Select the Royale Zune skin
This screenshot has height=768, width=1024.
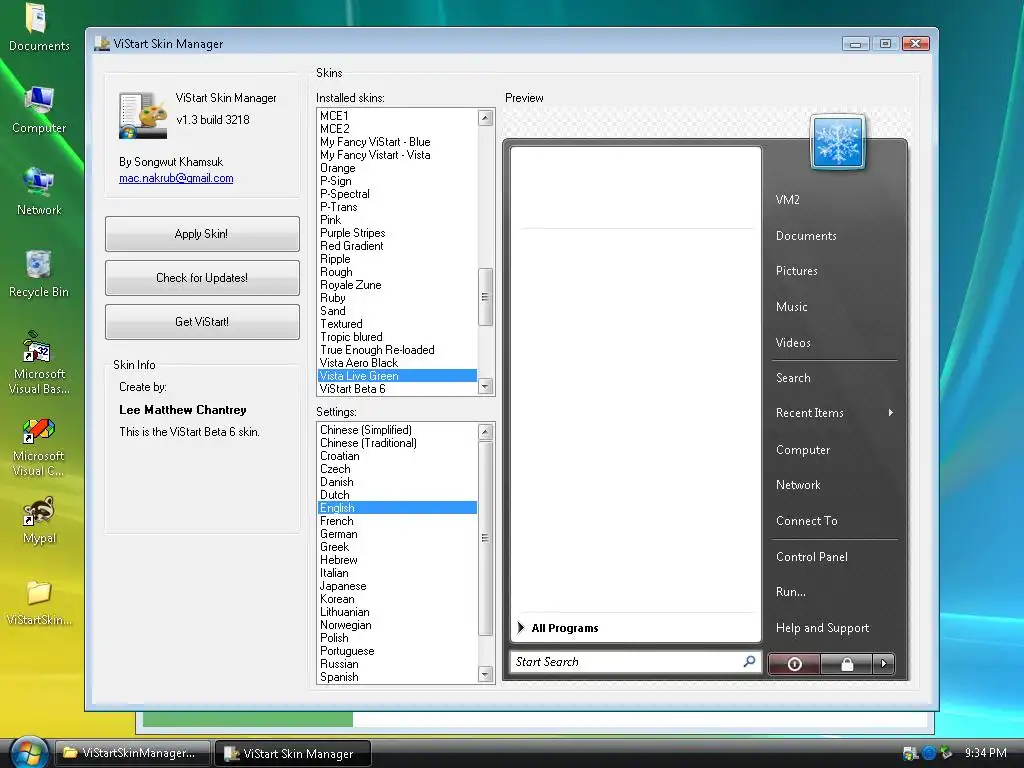click(397, 285)
